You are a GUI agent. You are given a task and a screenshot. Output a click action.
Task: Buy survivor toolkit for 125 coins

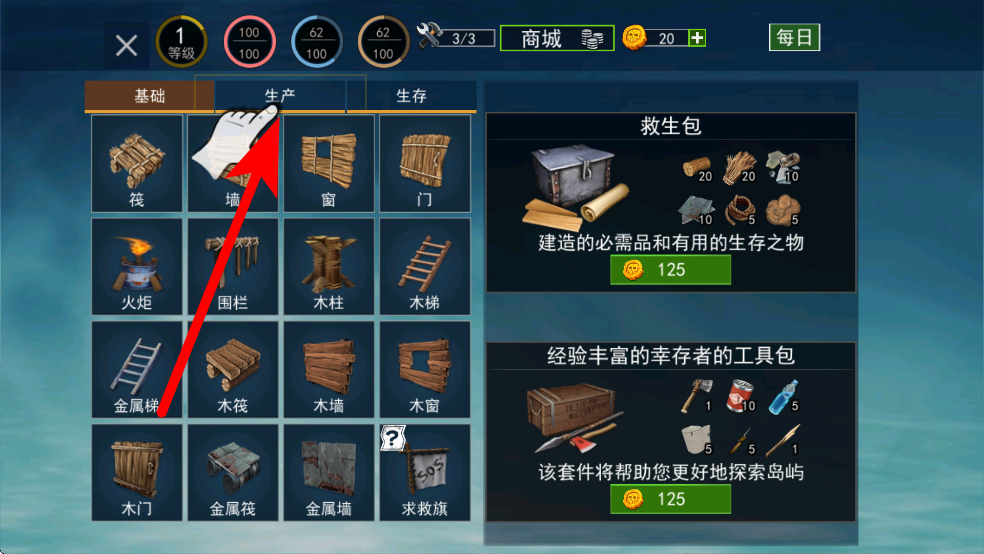(x=670, y=499)
